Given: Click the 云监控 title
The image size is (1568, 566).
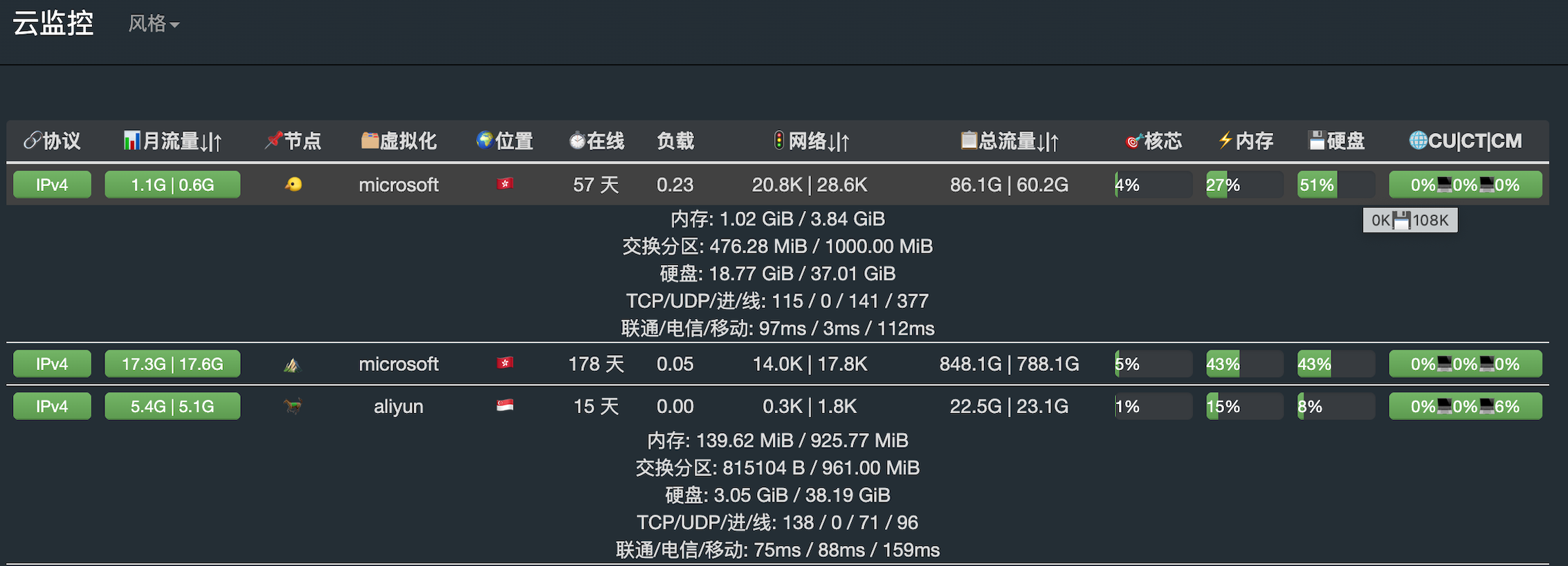Looking at the screenshot, I should (x=52, y=23).
